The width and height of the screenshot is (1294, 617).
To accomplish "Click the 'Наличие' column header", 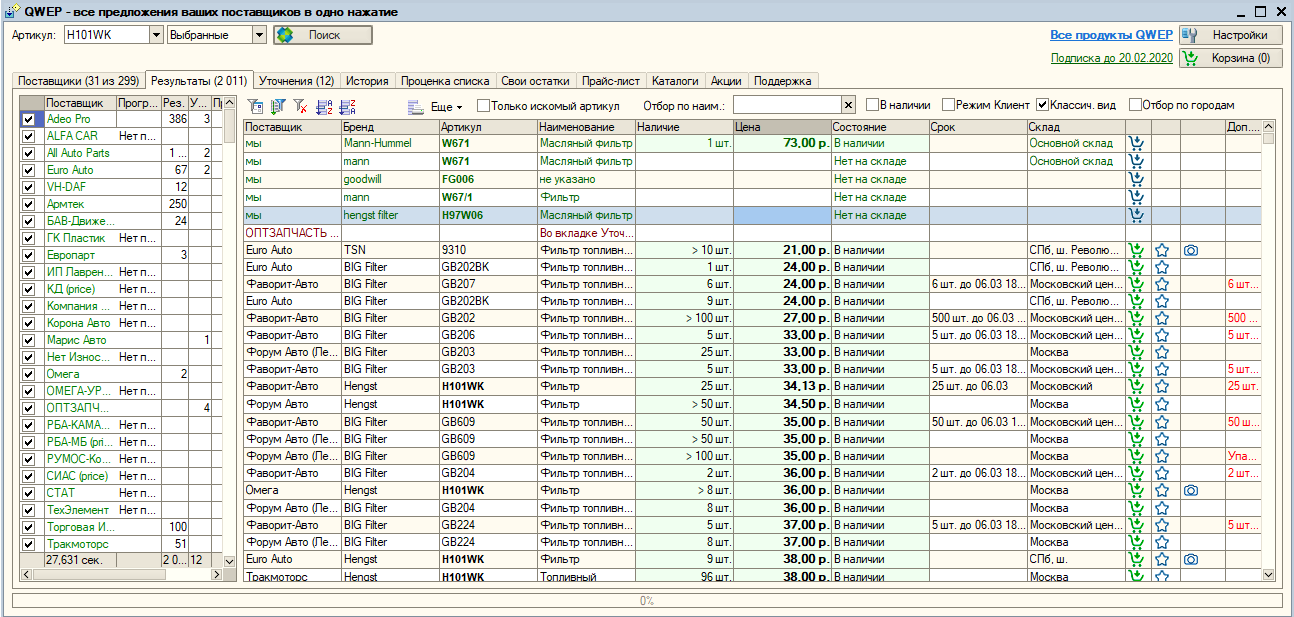I will 684,127.
